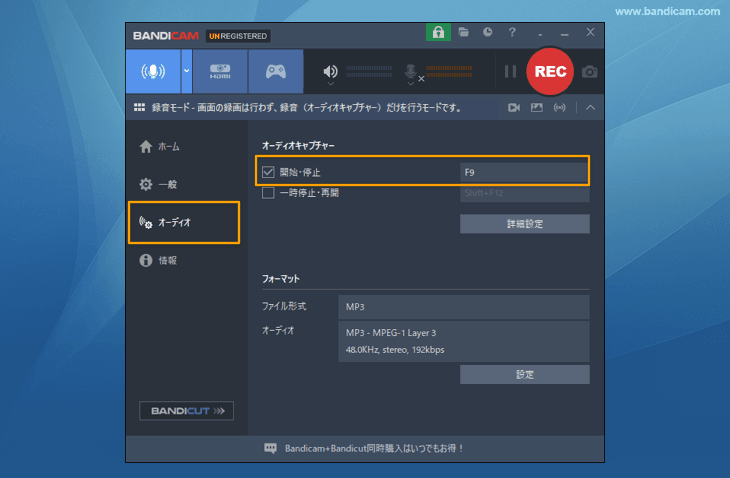Click the UNREGISTERED badge
The height and width of the screenshot is (478, 730).
(238, 36)
